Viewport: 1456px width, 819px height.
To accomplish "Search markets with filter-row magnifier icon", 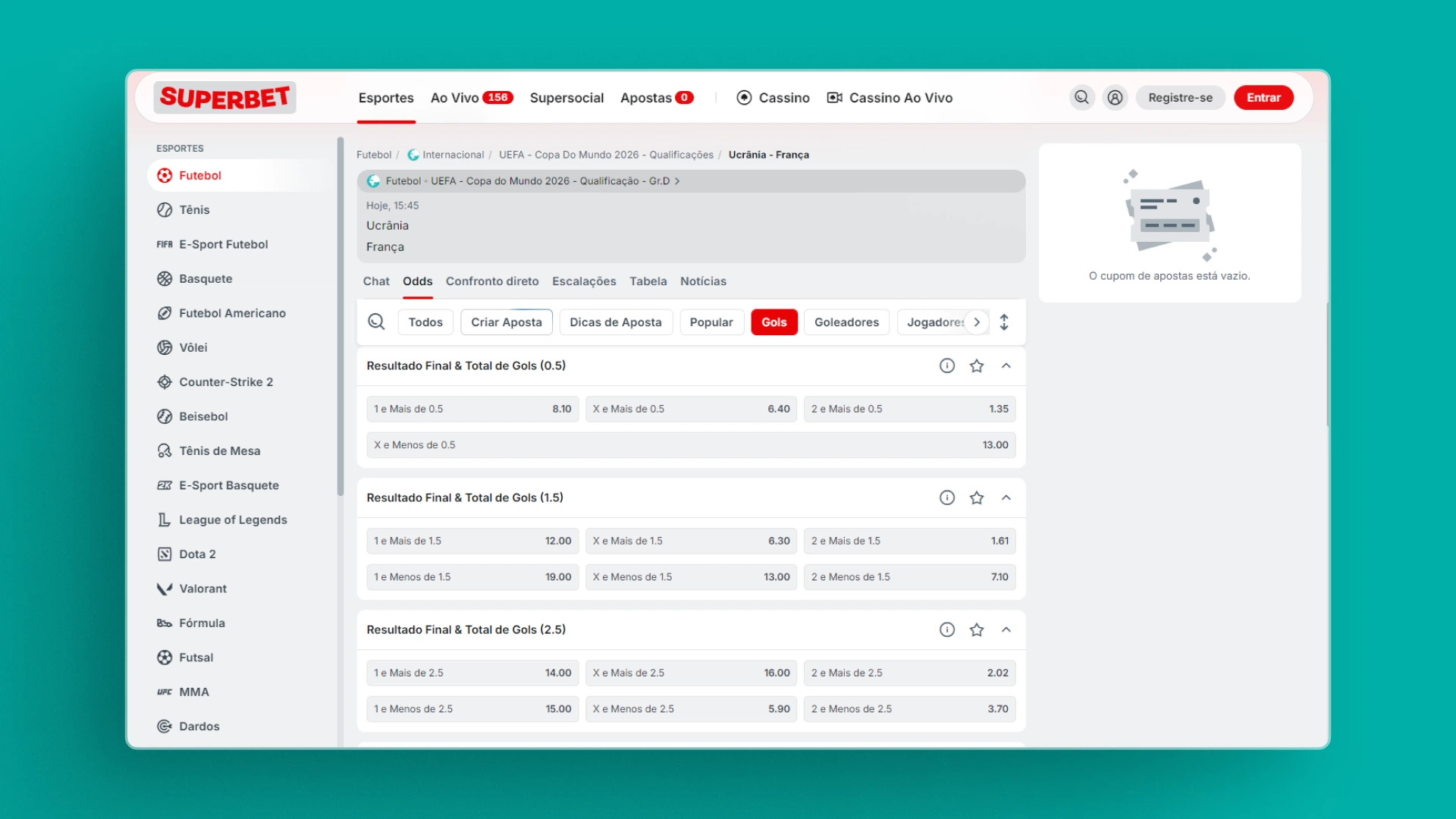I will [x=376, y=322].
